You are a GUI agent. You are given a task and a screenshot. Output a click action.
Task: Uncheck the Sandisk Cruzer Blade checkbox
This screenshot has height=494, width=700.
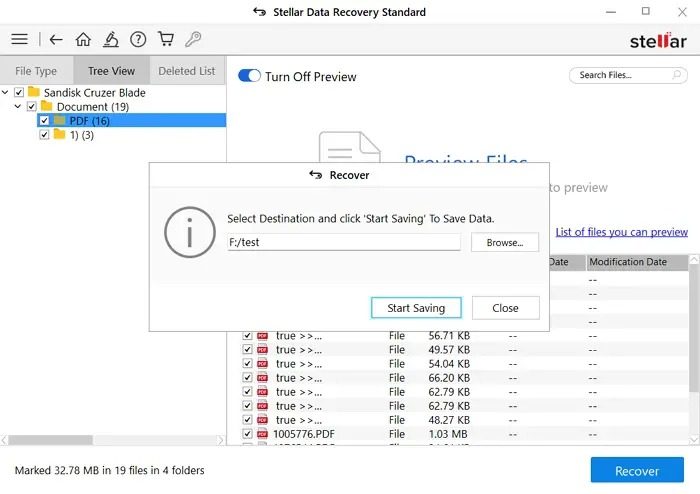pos(19,92)
